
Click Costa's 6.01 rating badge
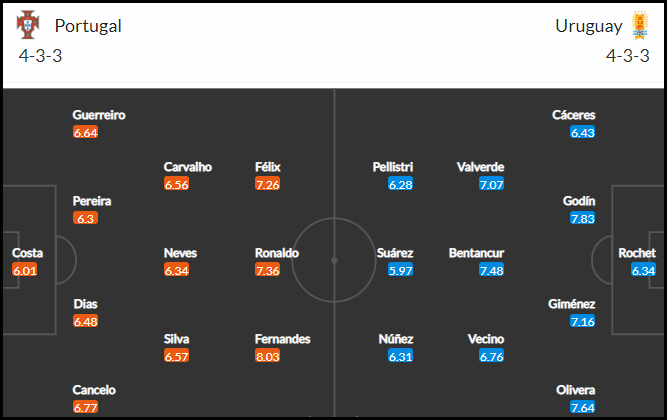point(25,270)
